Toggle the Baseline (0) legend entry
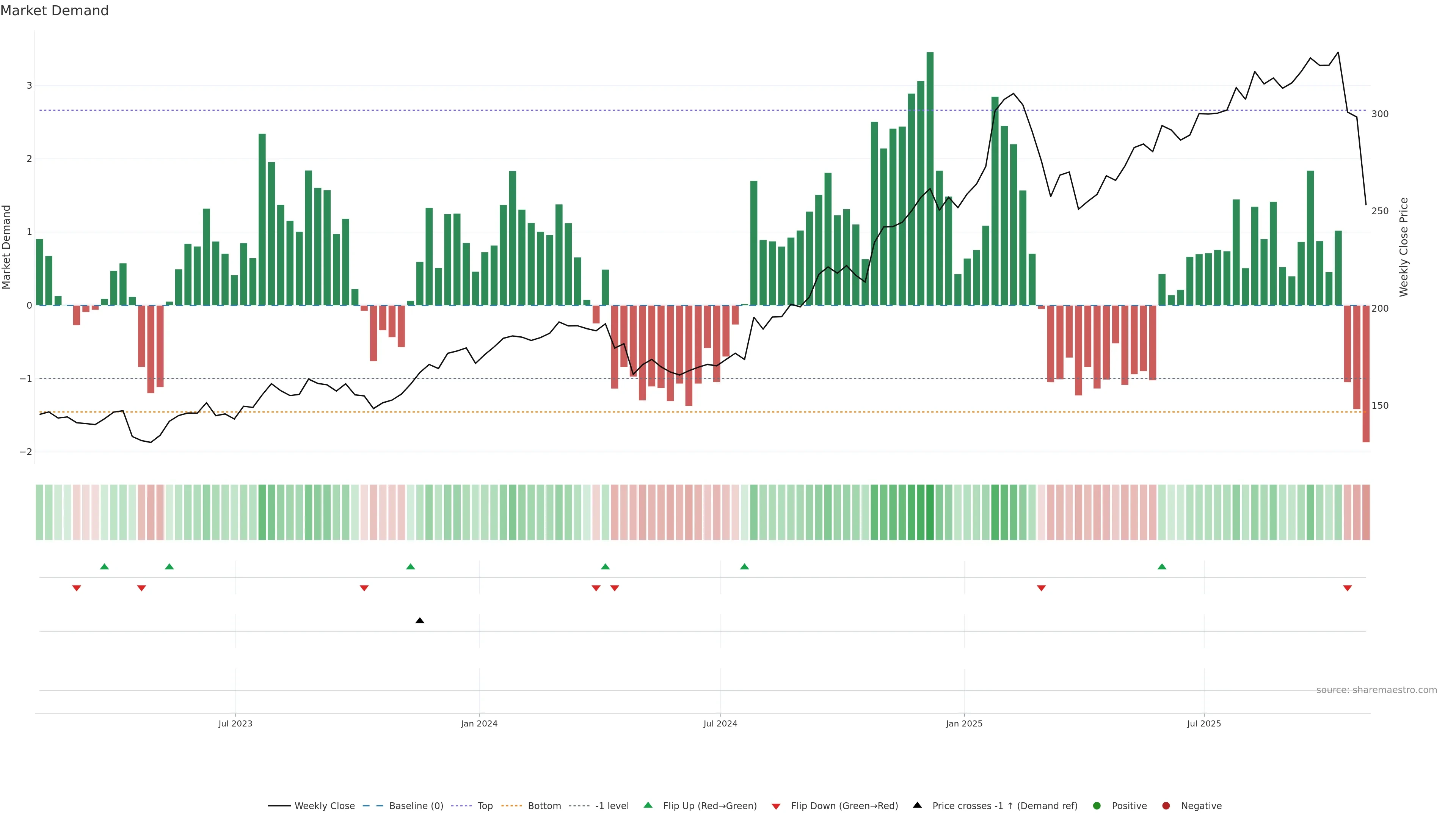1456x819 pixels. tap(416, 806)
